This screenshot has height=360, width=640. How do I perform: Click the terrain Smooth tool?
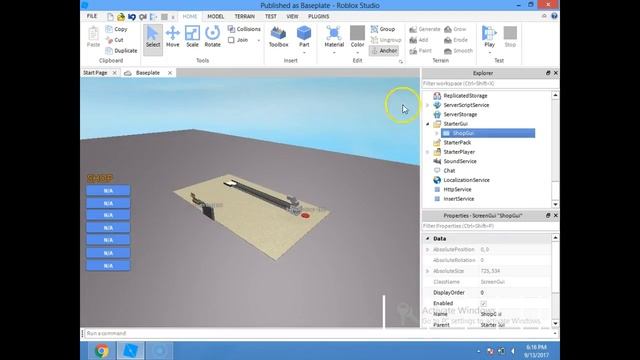point(458,51)
